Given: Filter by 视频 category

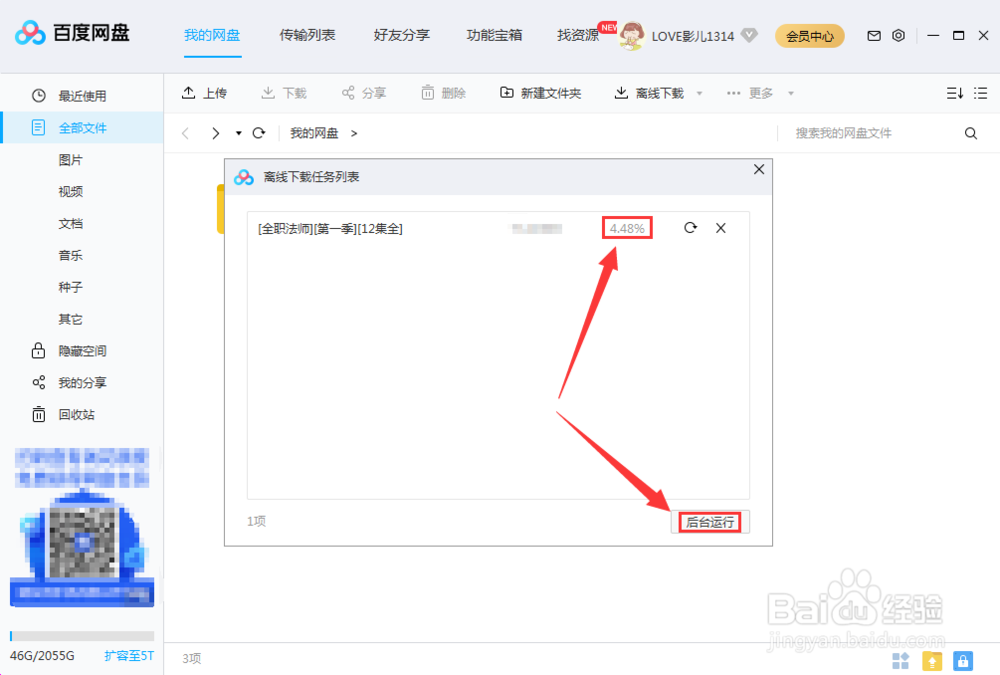Looking at the screenshot, I should pyautogui.click(x=71, y=191).
